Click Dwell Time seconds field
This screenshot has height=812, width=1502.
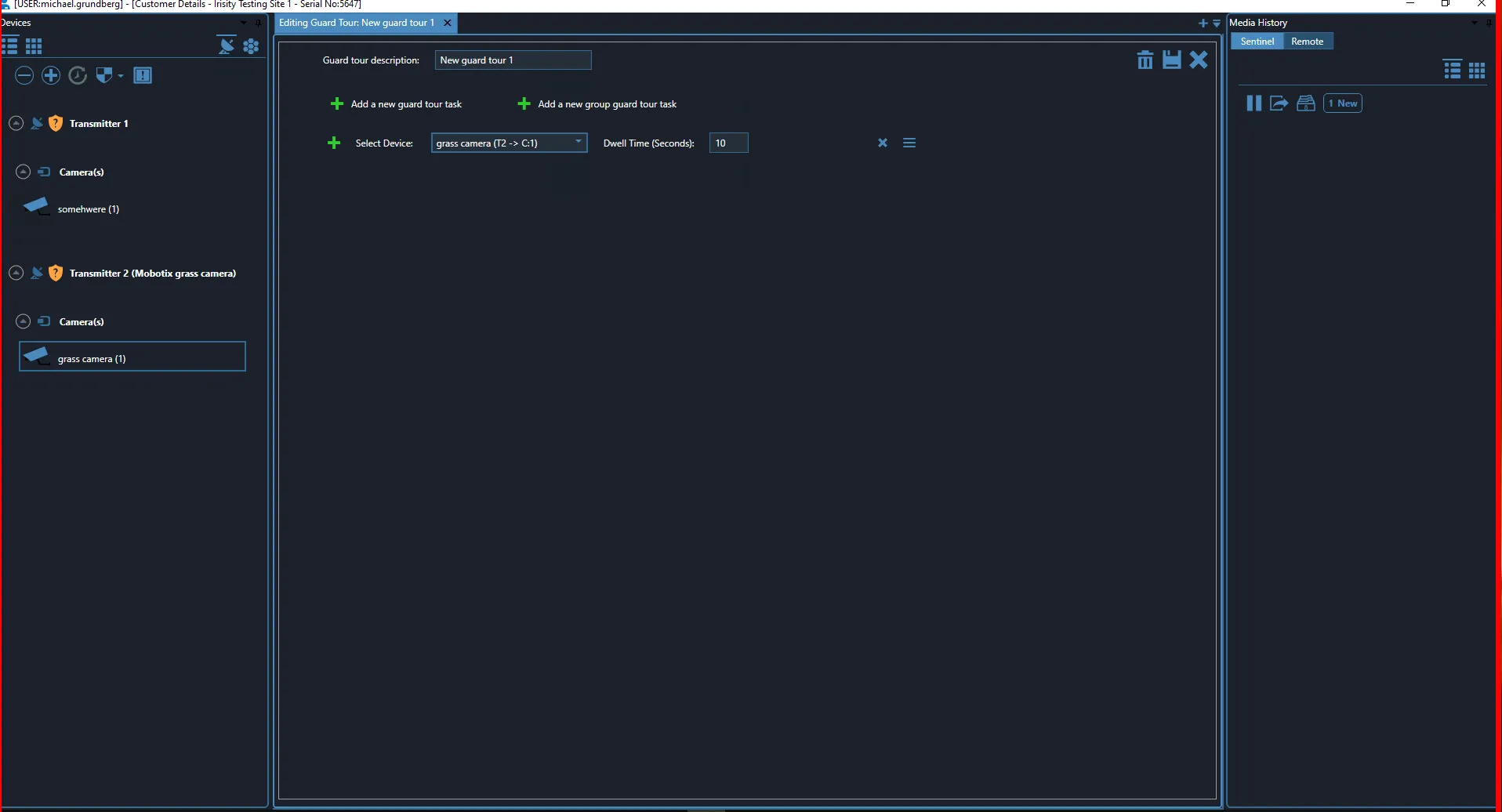pyautogui.click(x=729, y=143)
